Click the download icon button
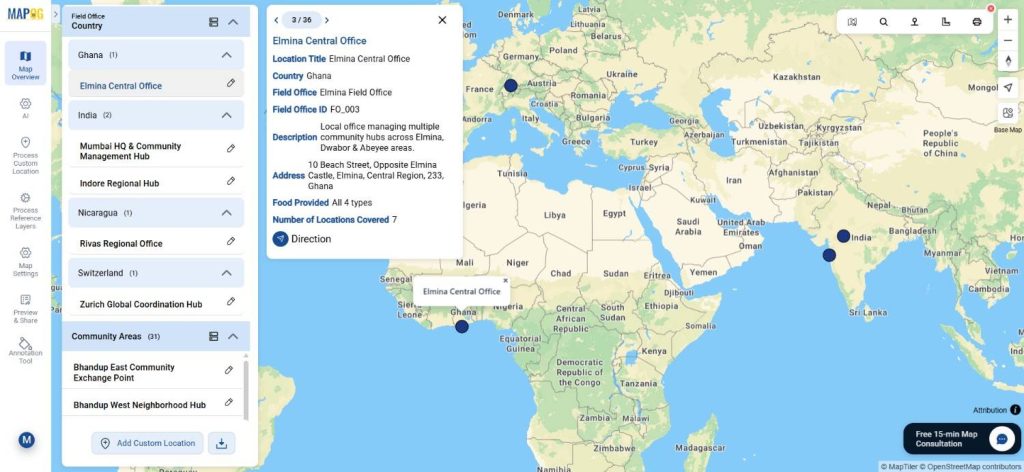Viewport: 1024px width, 472px height. click(x=221, y=443)
